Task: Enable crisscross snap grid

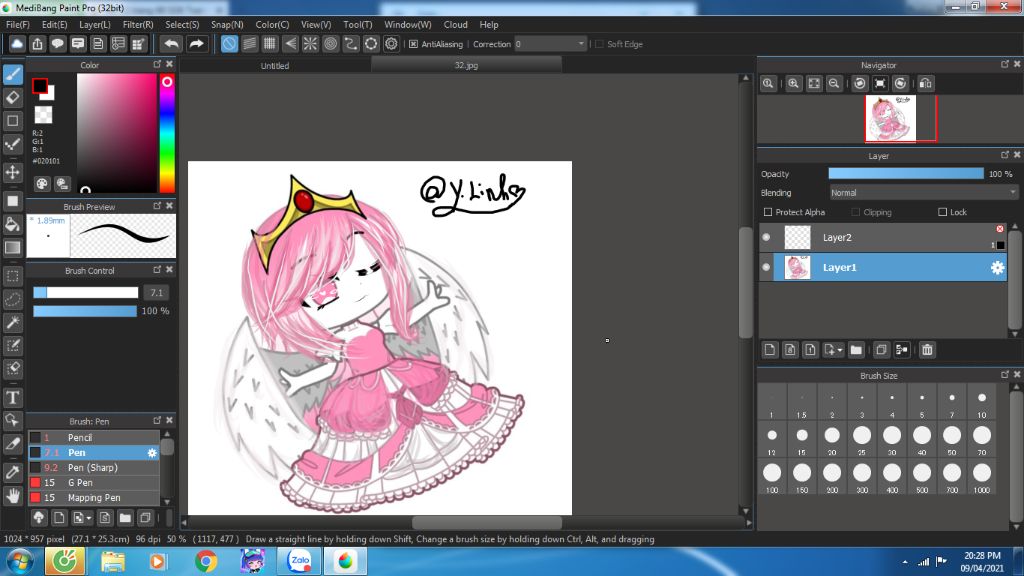Action: point(270,44)
